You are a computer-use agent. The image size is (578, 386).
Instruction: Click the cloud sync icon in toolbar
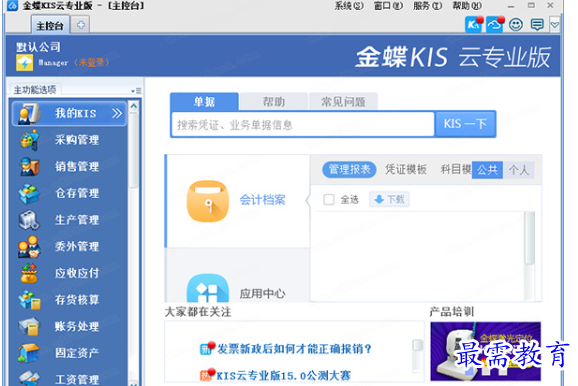[x=495, y=25]
